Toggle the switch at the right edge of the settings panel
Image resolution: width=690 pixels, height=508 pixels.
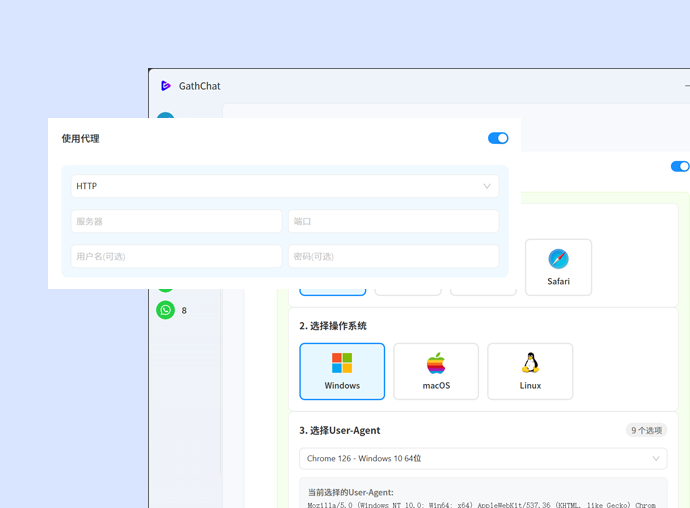tap(680, 167)
